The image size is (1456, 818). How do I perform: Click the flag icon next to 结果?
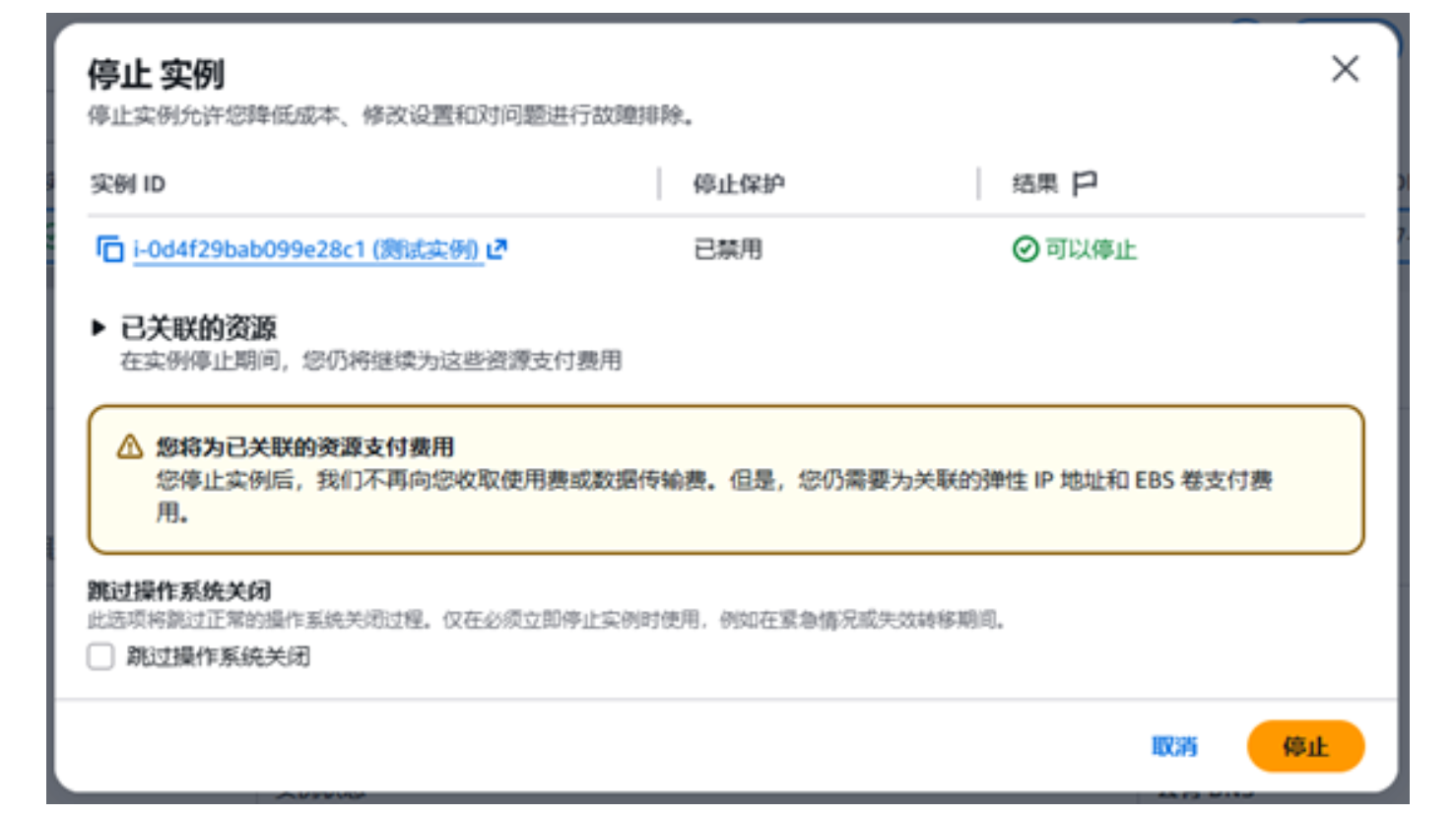1085,183
